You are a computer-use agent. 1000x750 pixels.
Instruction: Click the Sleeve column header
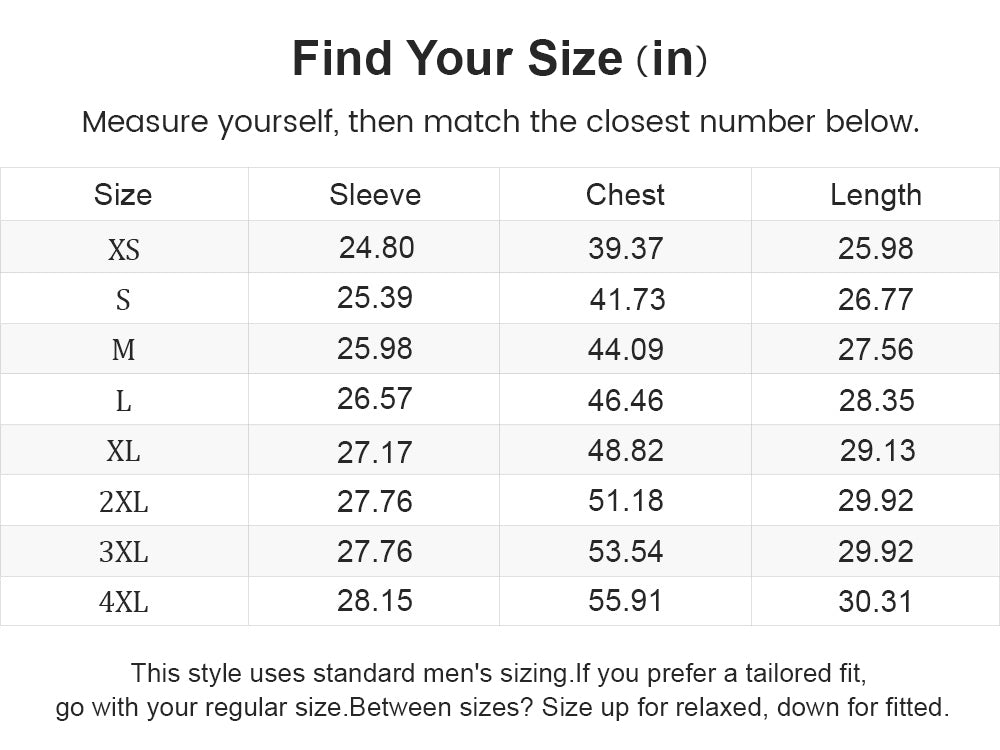click(375, 195)
